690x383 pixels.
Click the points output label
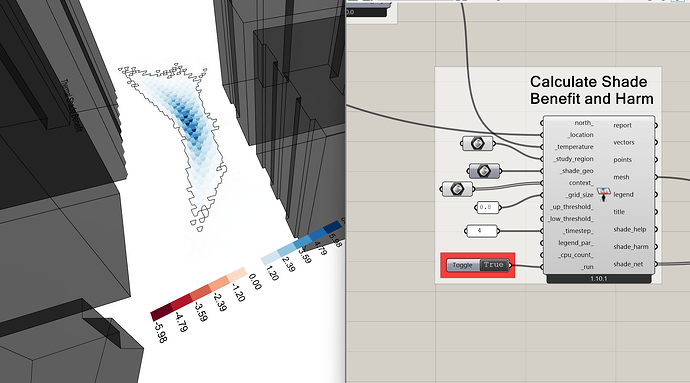click(623, 160)
